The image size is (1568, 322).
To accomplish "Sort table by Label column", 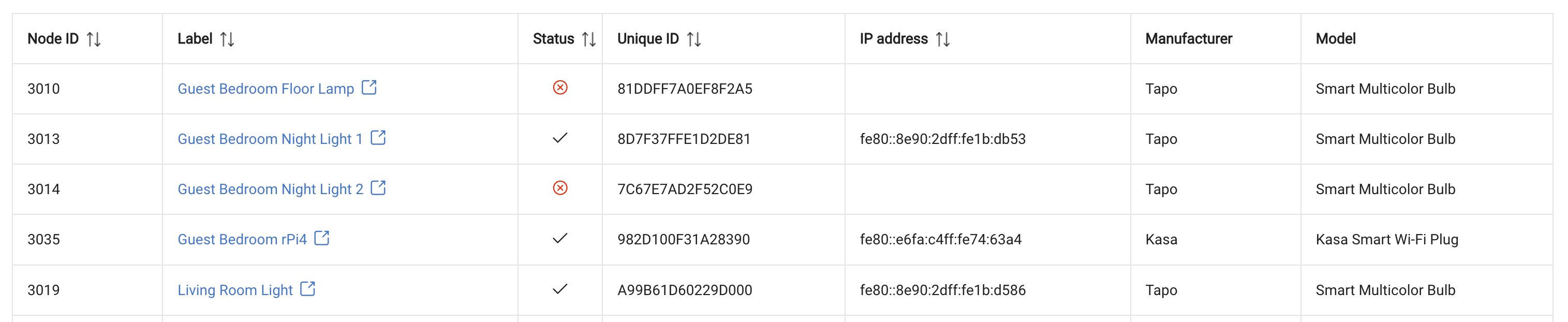I will 227,39.
